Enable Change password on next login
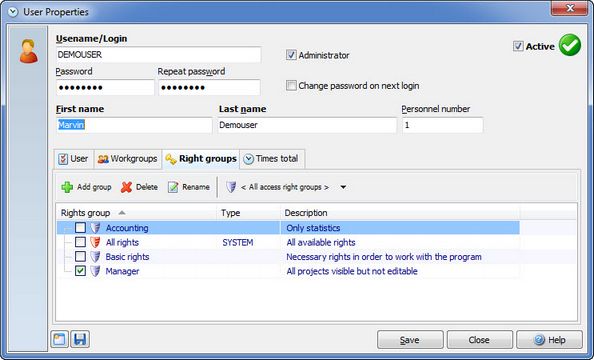Image resolution: width=594 pixels, height=360 pixels. coord(291,86)
